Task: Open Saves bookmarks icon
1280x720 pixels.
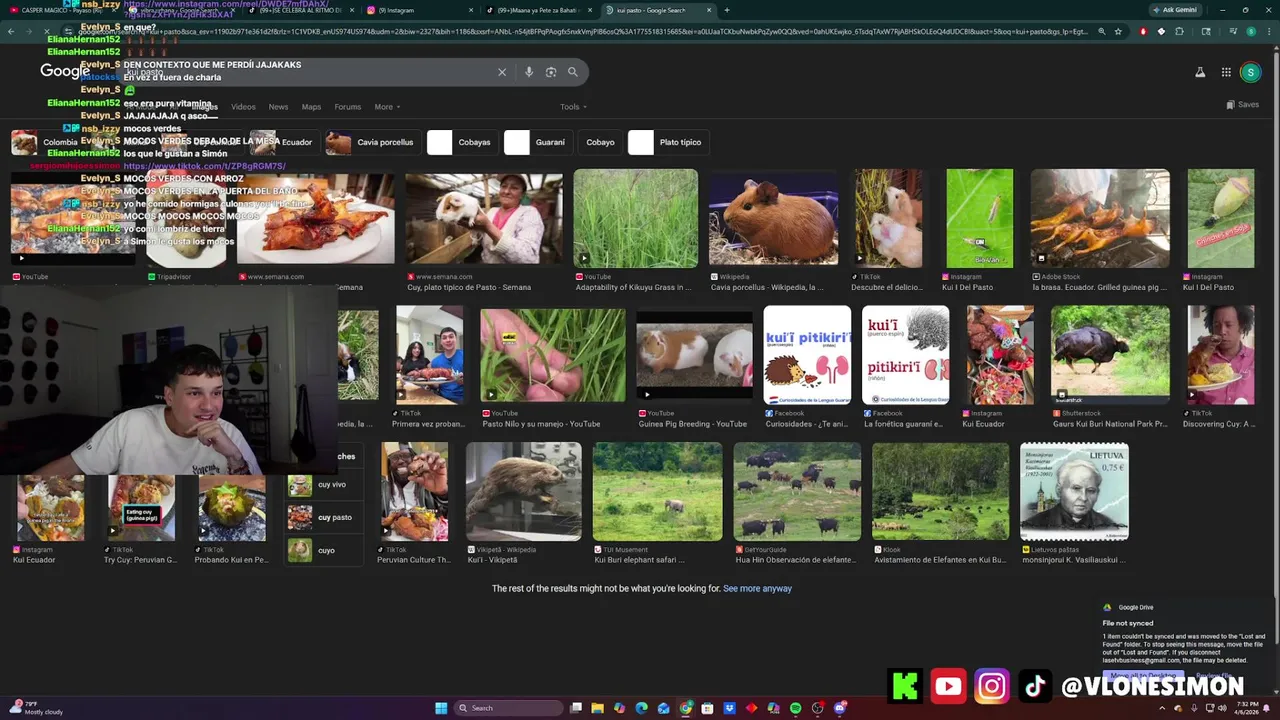Action: [1243, 104]
